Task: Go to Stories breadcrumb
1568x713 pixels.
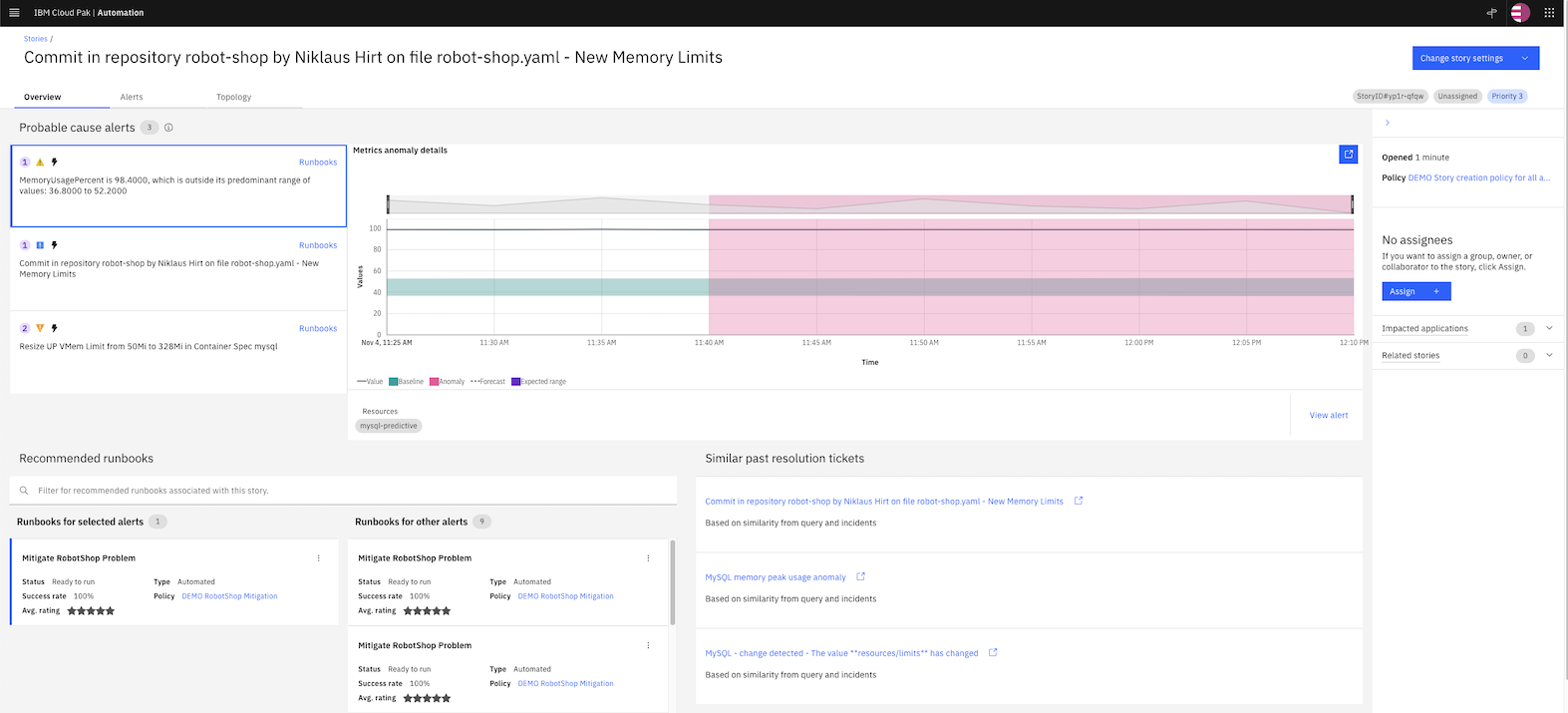Action: tap(36, 39)
